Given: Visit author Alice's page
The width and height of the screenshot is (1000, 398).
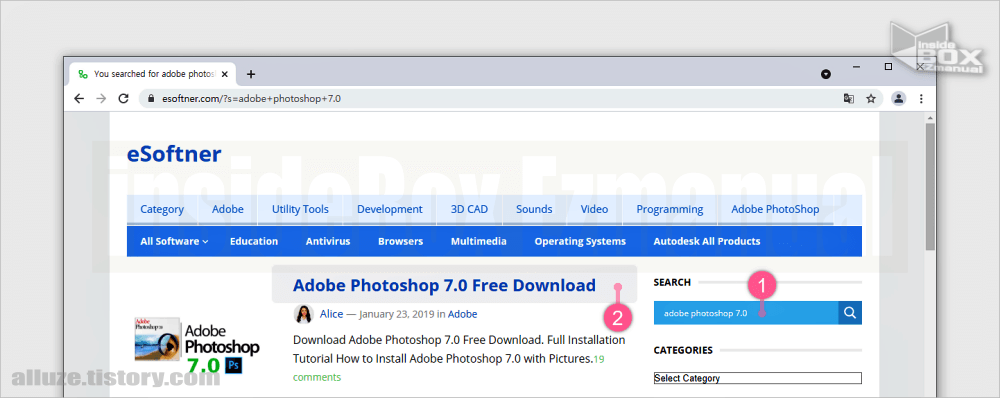Looking at the screenshot, I should (x=332, y=314).
